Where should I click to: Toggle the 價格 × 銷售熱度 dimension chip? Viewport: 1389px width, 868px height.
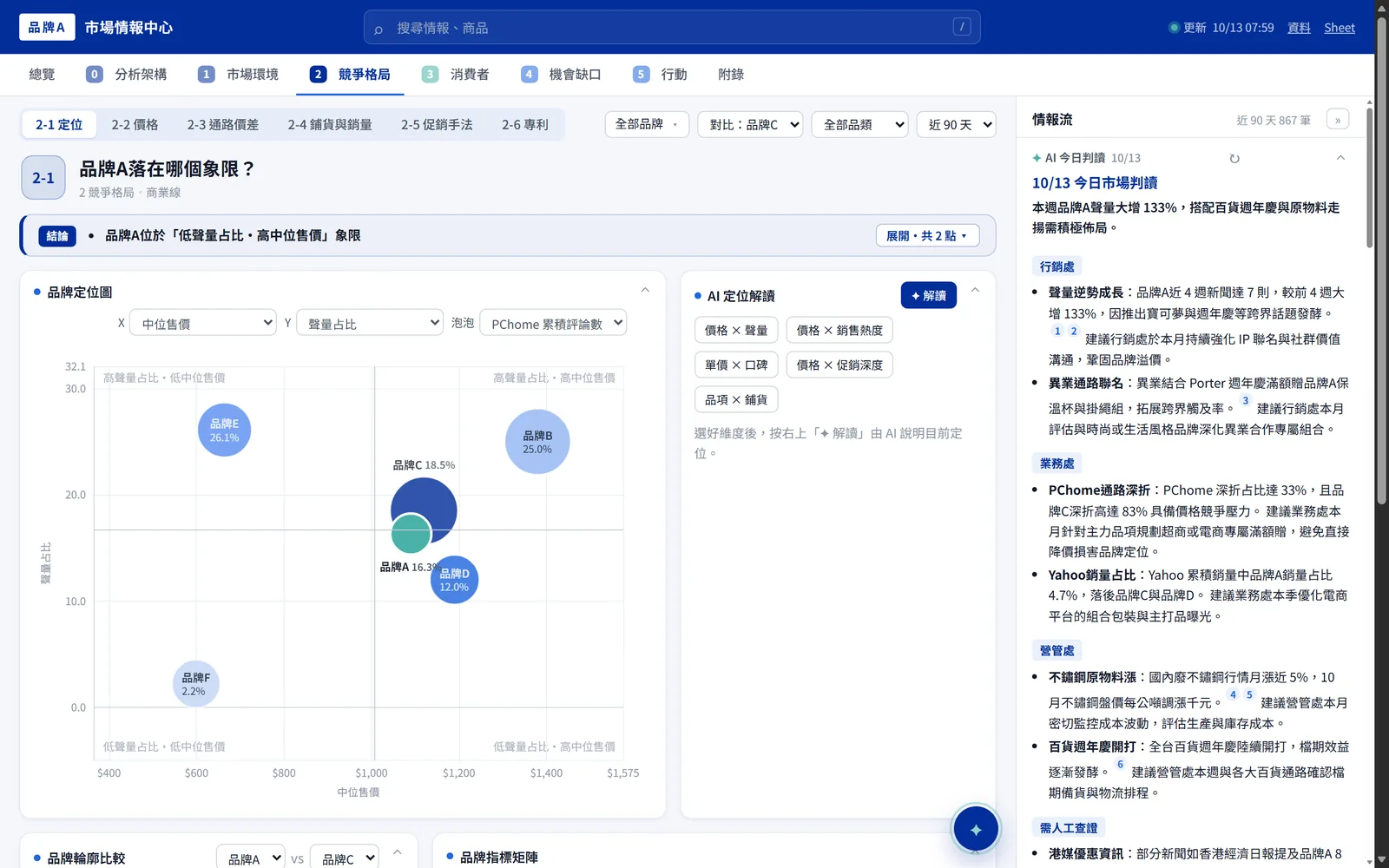click(839, 331)
